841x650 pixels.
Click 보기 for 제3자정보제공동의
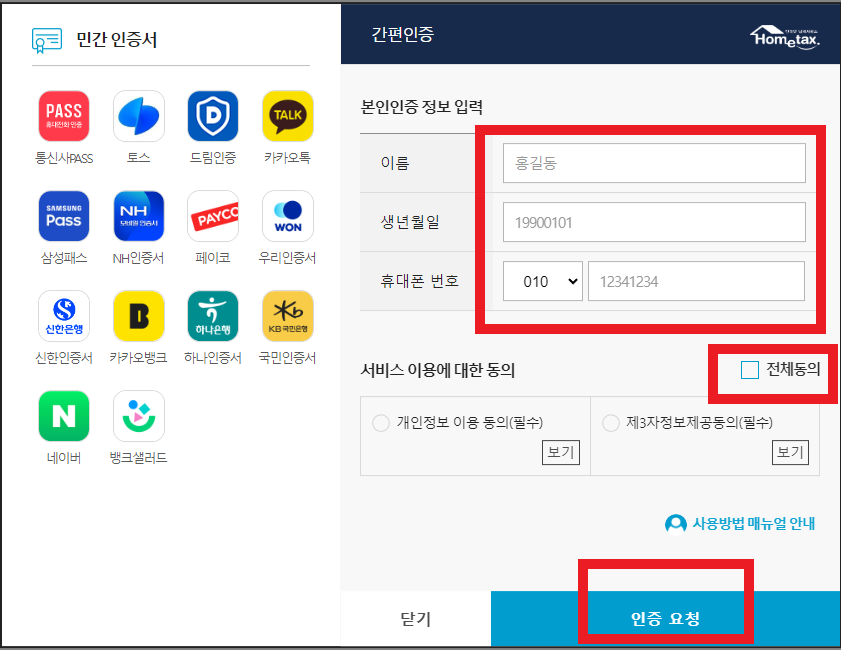[x=791, y=453]
